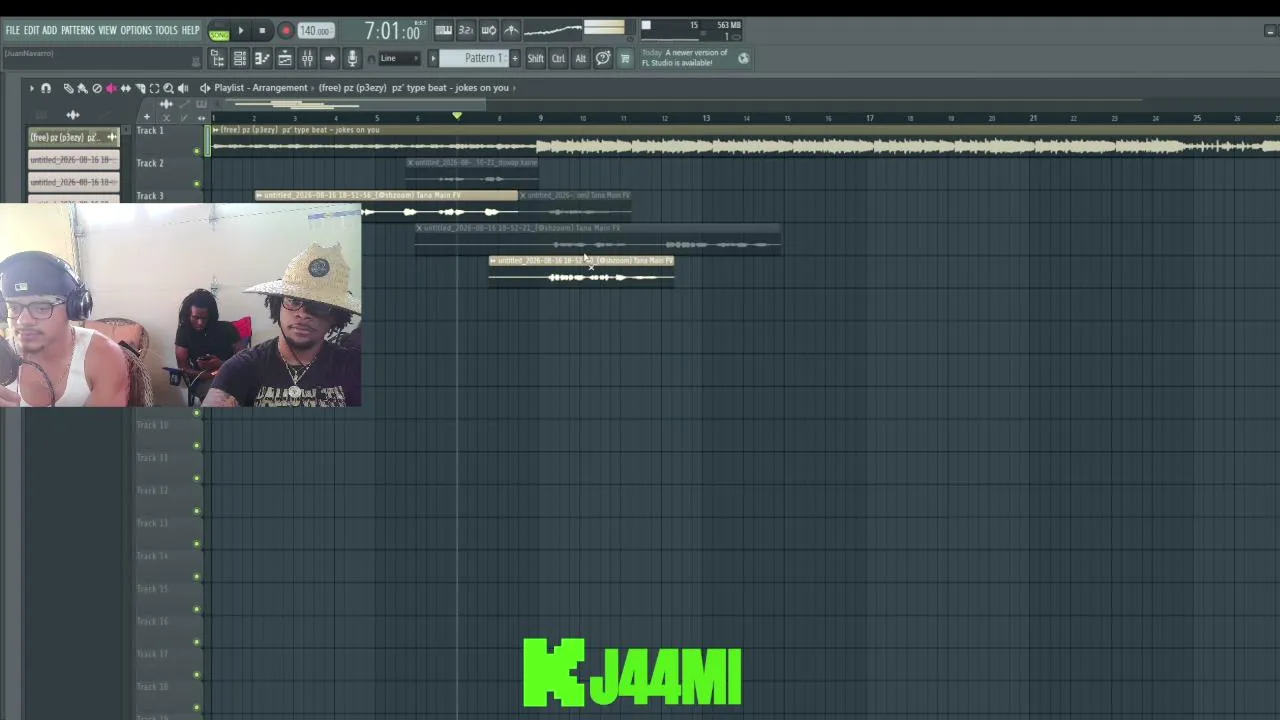Open the OPTIONS menu
Screen dimensions: 1280x720
coord(136,30)
